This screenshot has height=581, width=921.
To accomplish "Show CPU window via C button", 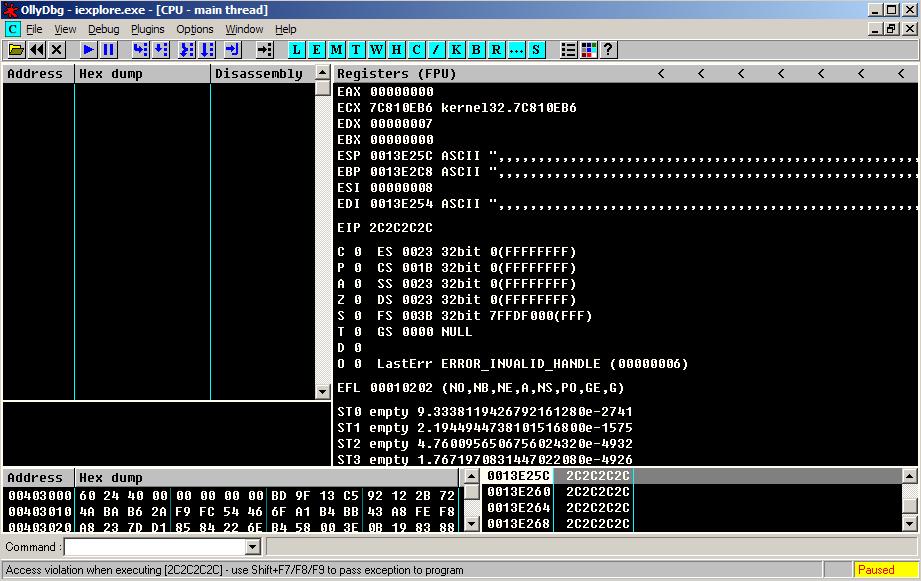I will tap(416, 50).
